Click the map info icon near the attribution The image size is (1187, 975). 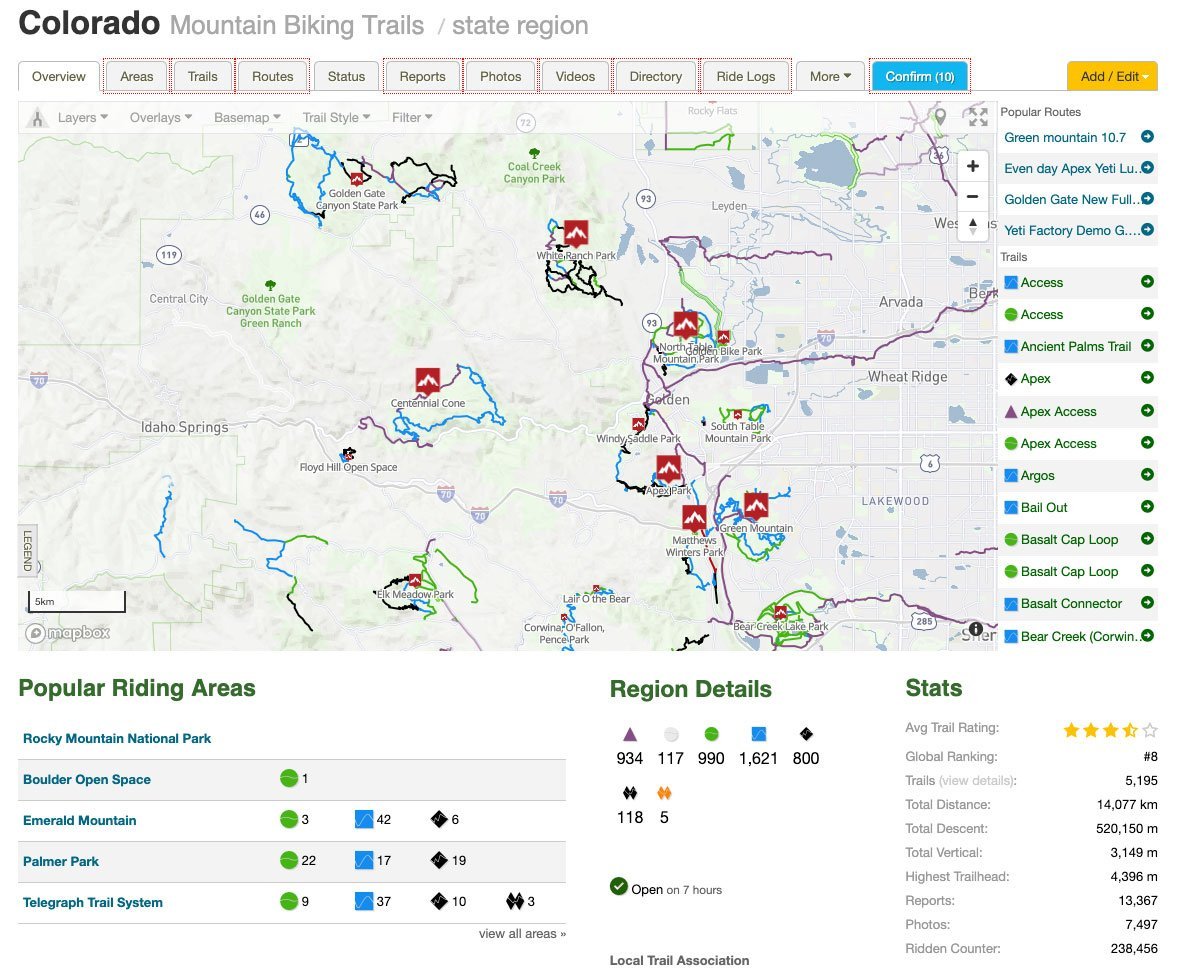tap(976, 629)
